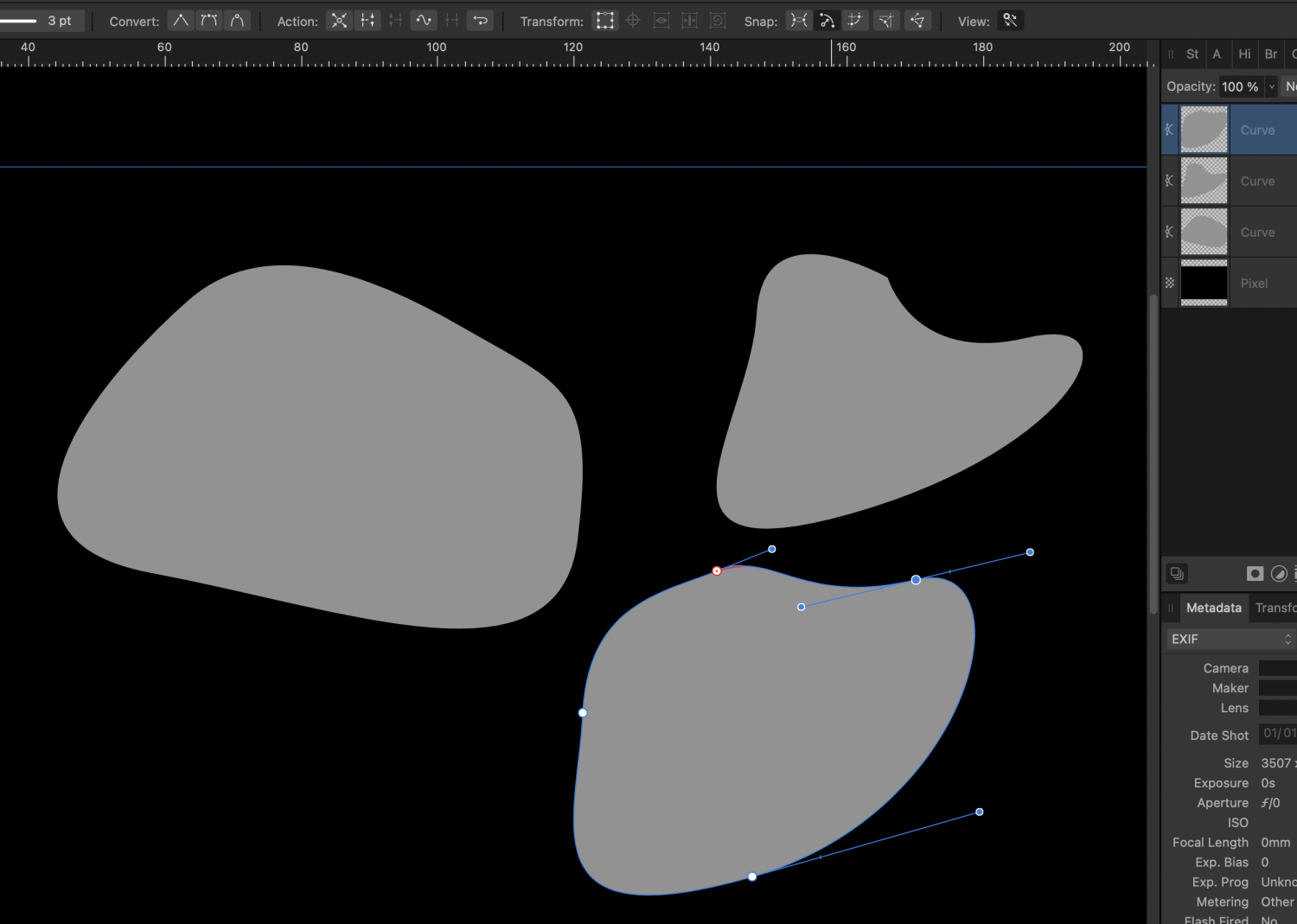Select the sharp corner Convert tool
The height and width of the screenshot is (924, 1297).
pyautogui.click(x=180, y=20)
